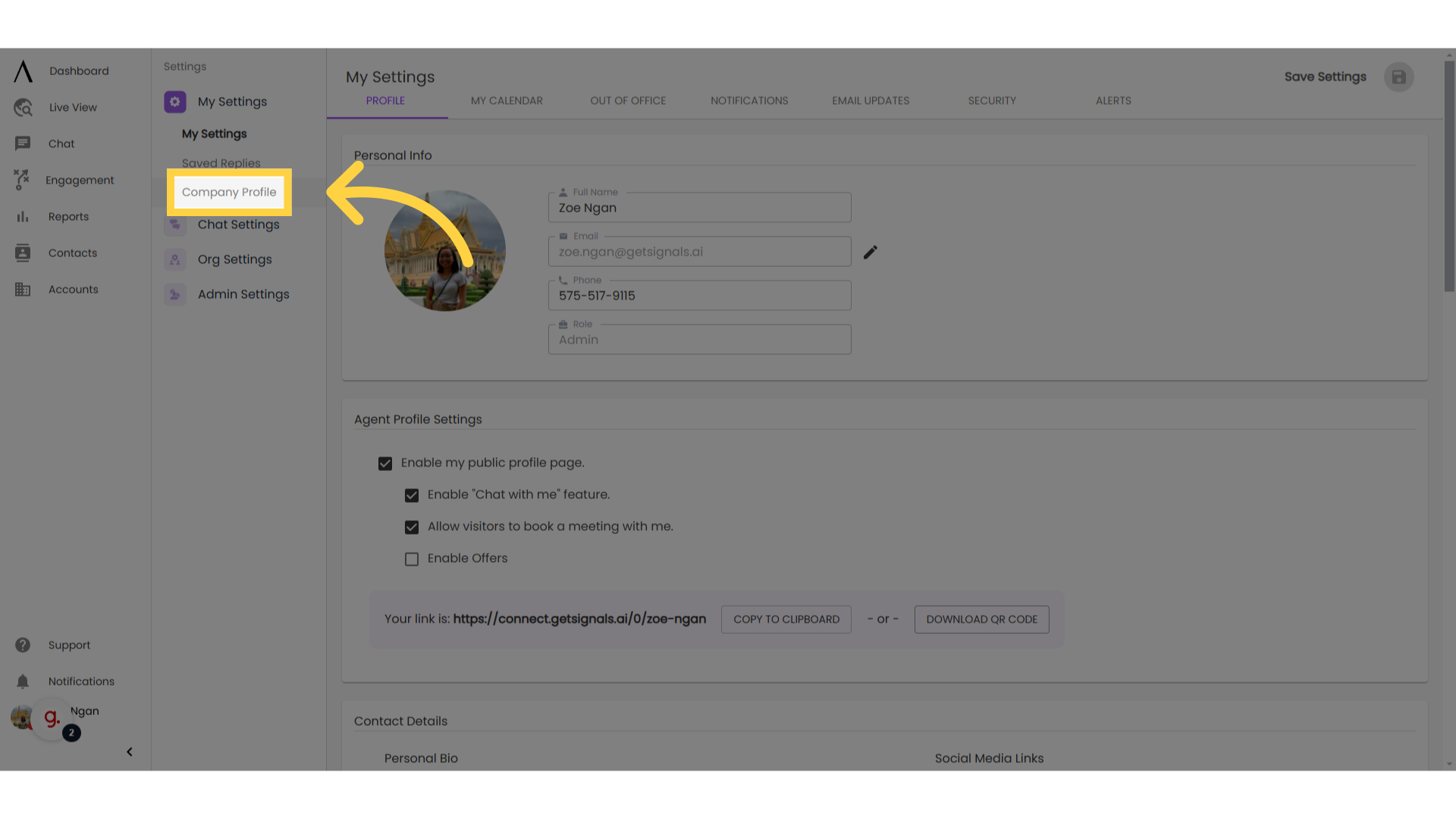
Task: Navigate to Admin Settings
Action: coord(243,293)
